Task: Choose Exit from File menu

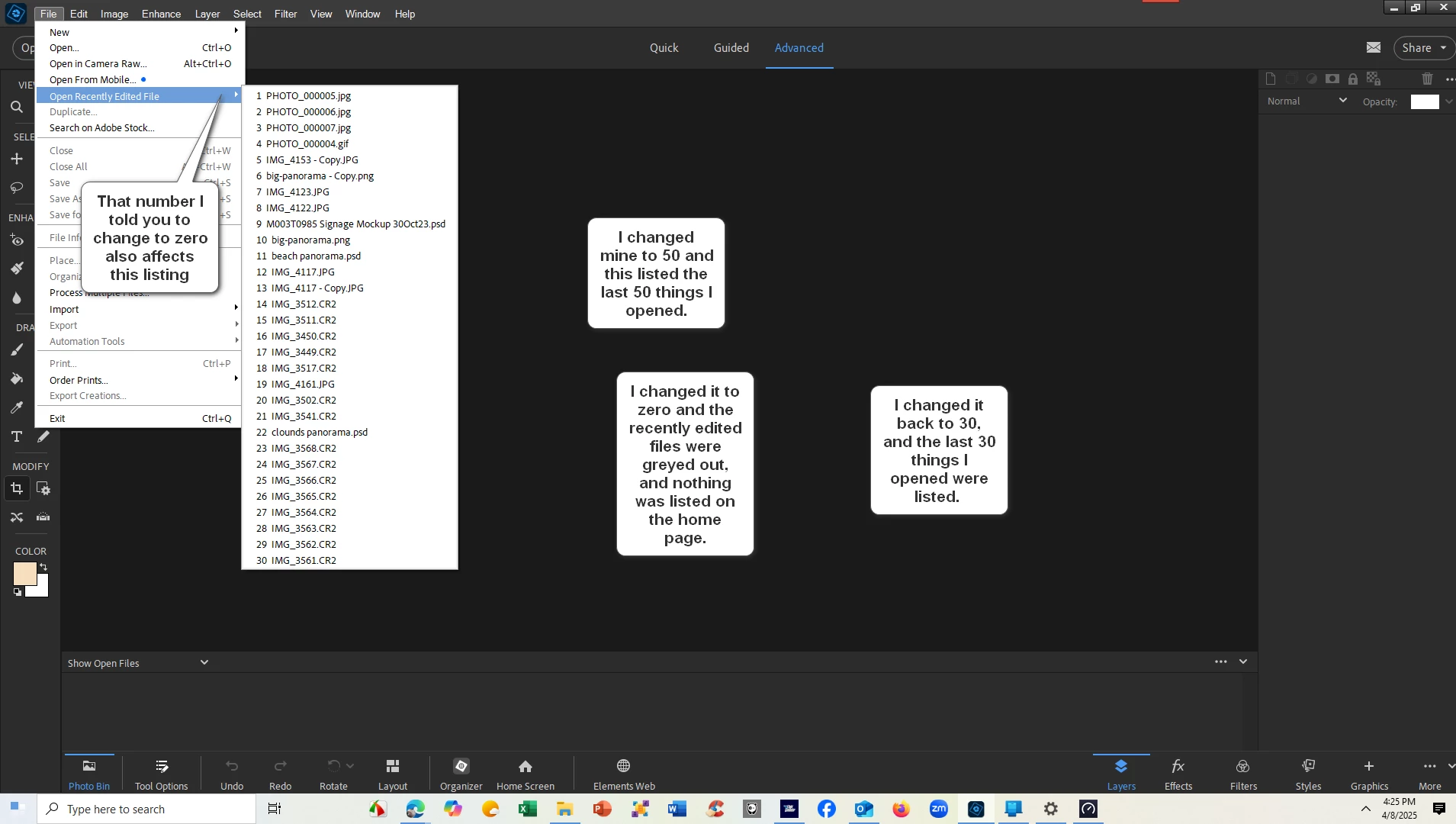Action: tap(139, 418)
